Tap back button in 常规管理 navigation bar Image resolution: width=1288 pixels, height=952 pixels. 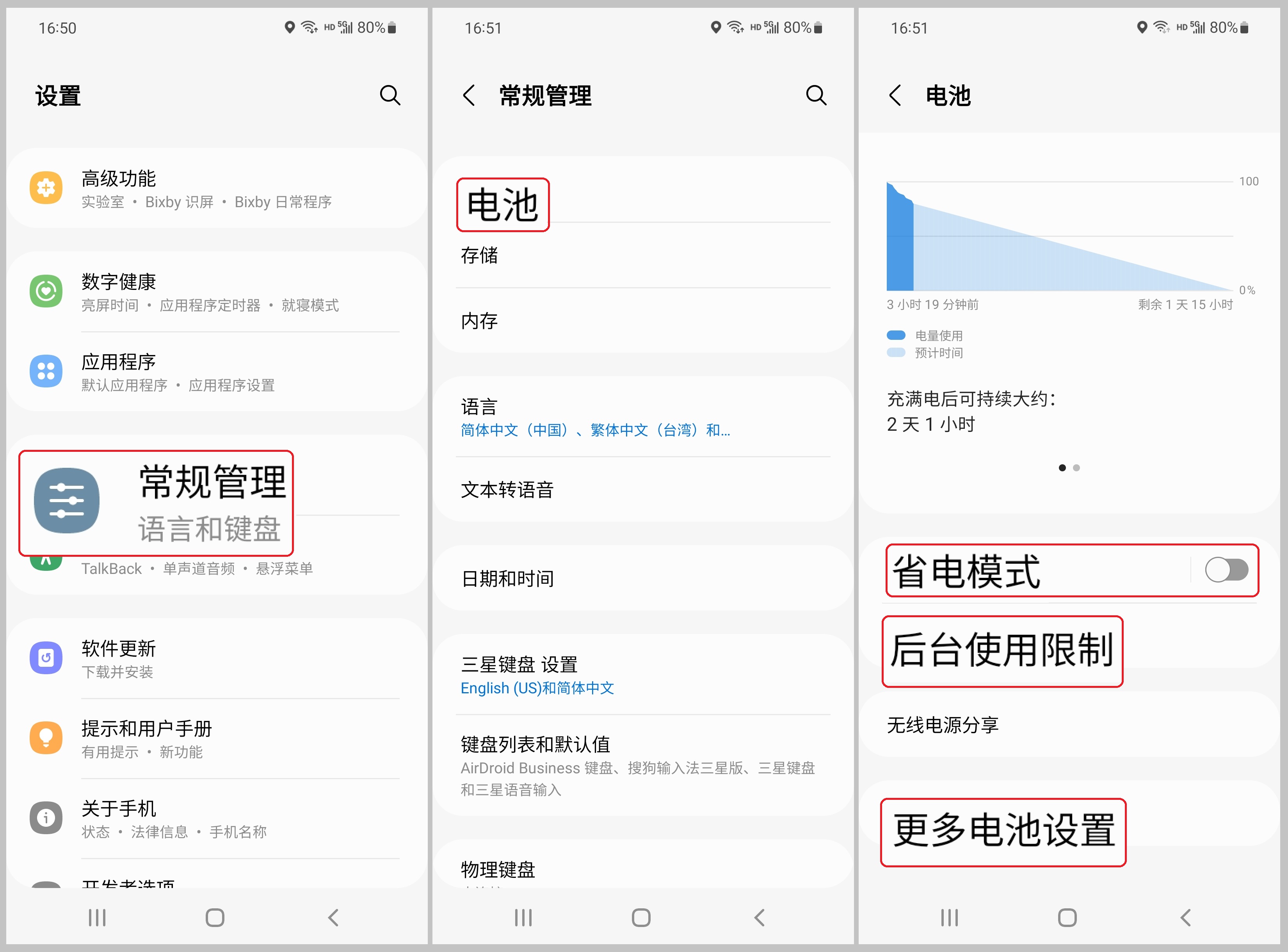(759, 917)
